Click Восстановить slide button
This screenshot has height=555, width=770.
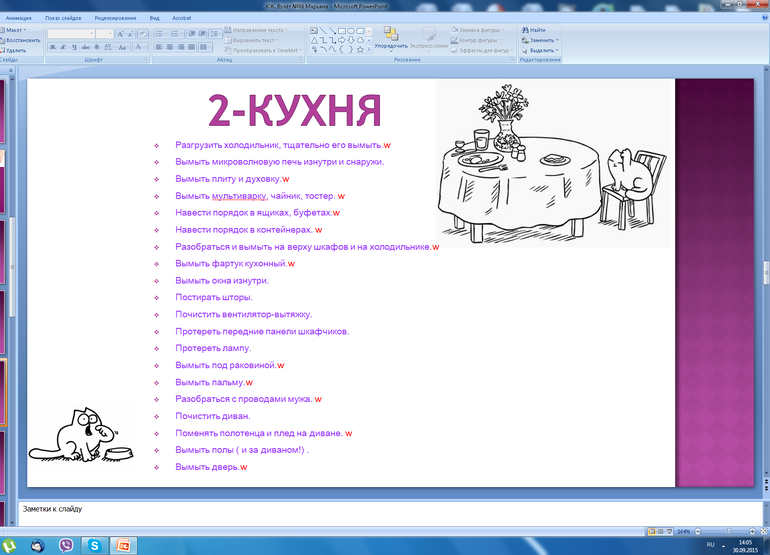coord(22,41)
